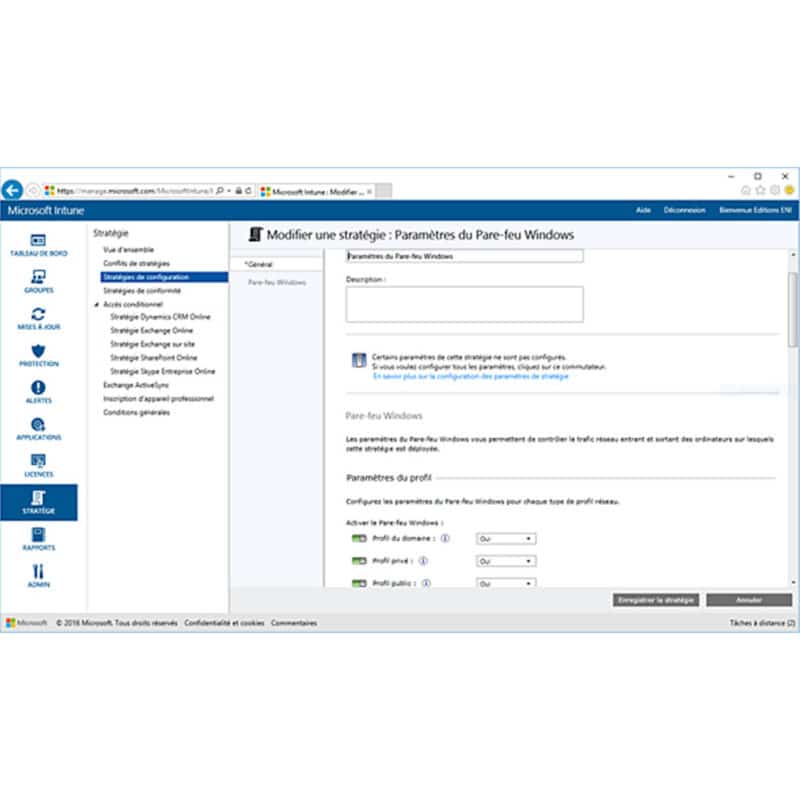Open Stratégie Exchange sur site
Screen dimensions: 800x800
click(153, 344)
